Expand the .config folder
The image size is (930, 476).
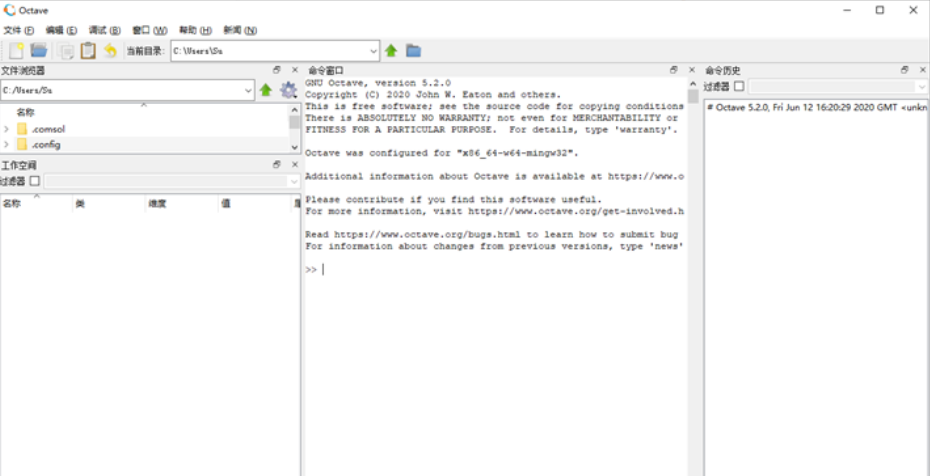7,145
